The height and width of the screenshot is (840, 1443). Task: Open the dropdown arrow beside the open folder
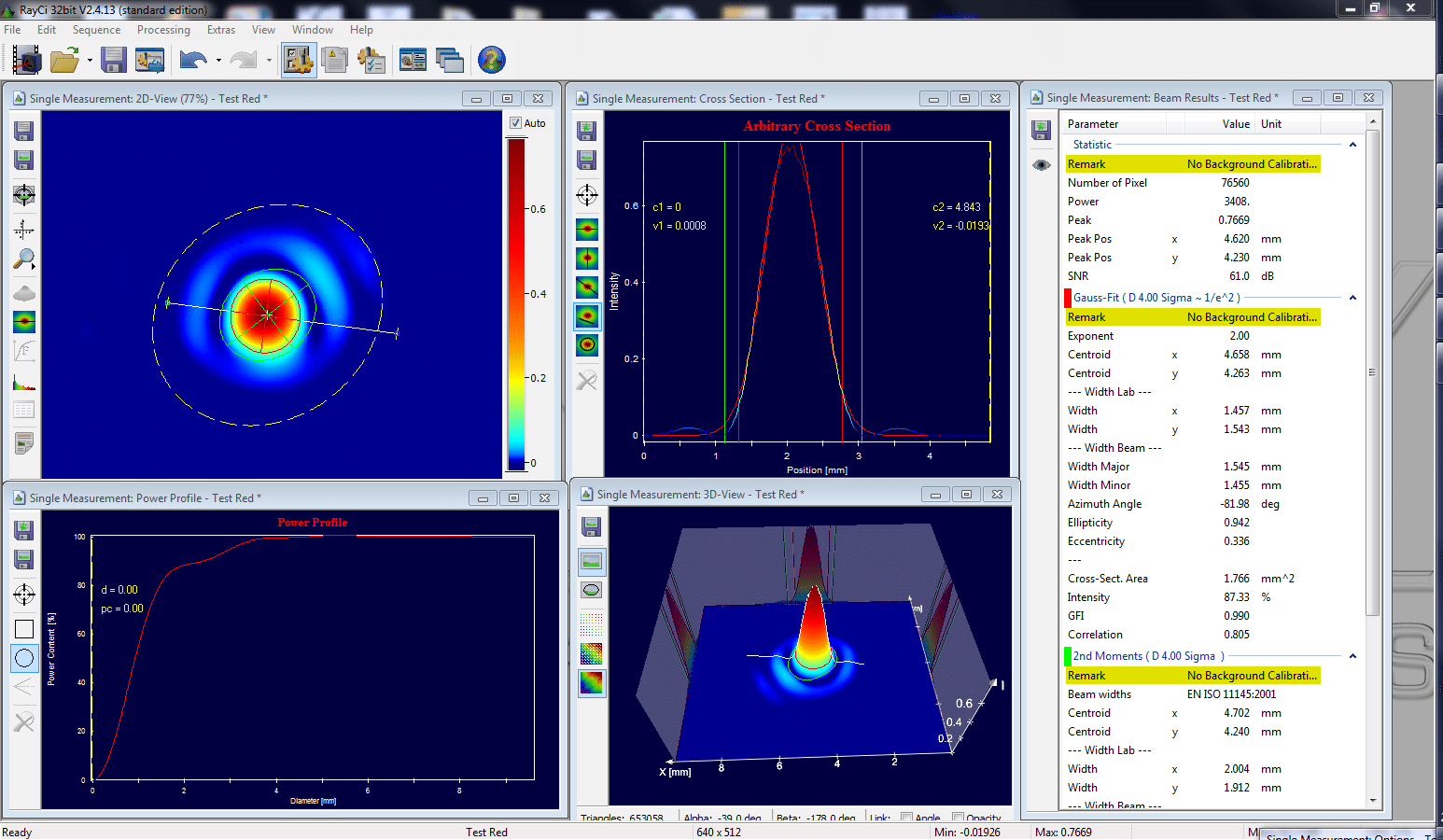(x=90, y=61)
